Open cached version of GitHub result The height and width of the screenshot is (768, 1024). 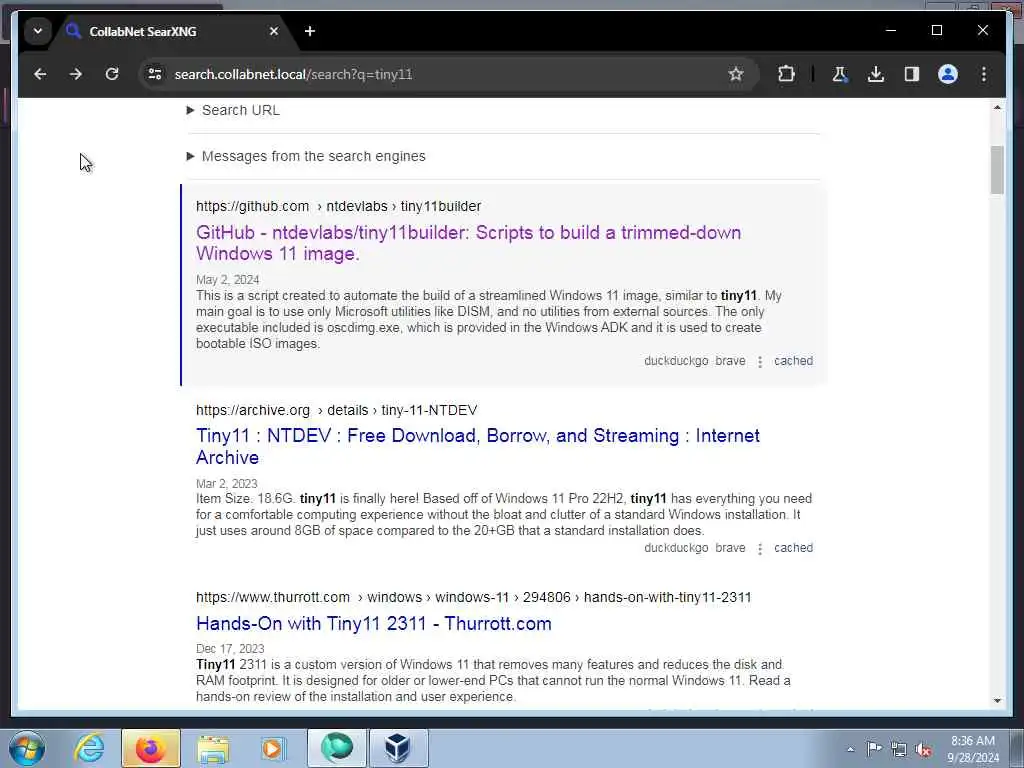click(x=793, y=361)
